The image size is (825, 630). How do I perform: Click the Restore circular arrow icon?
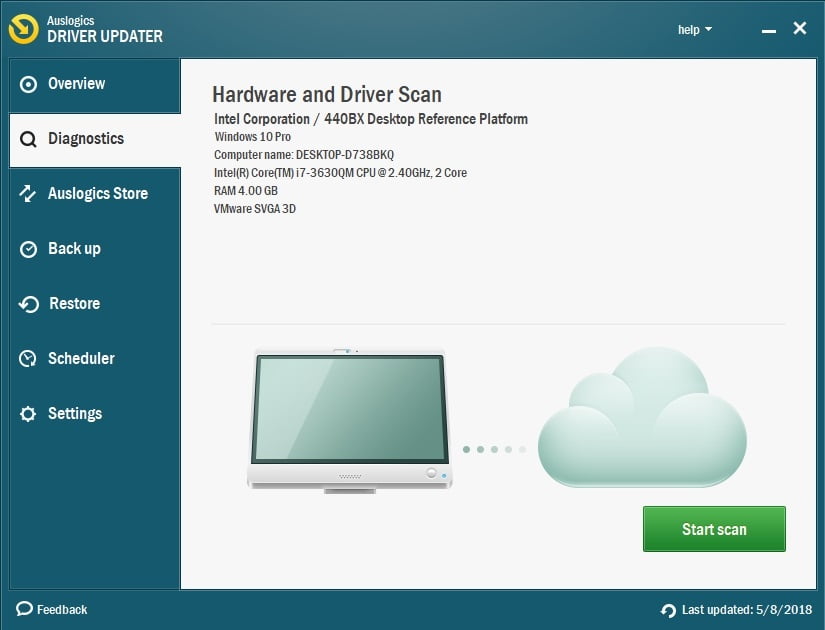(28, 304)
